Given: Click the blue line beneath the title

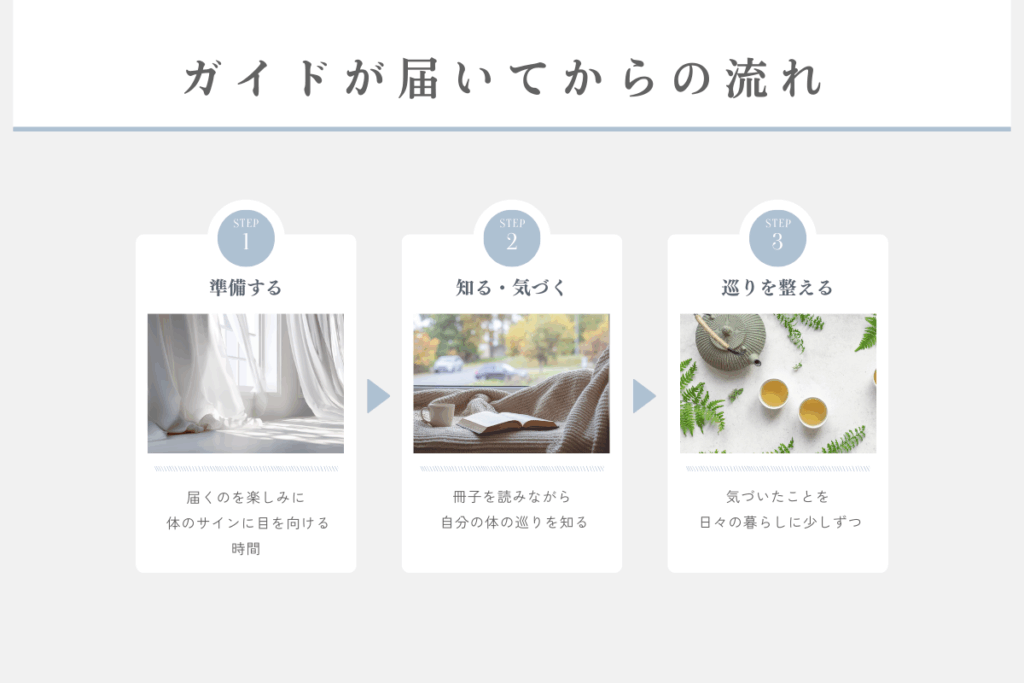Looking at the screenshot, I should pyautogui.click(x=512, y=129).
